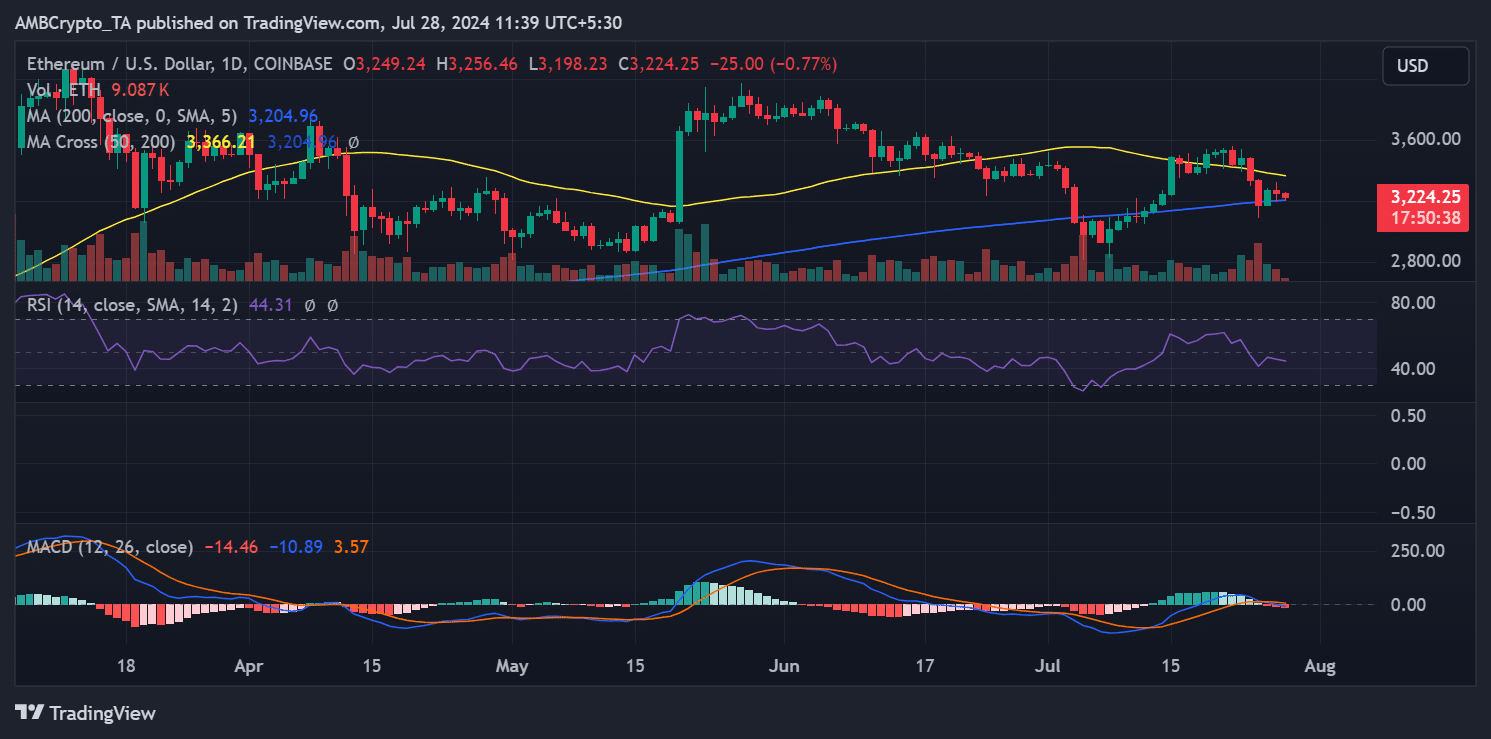Click the Vol · ETH indicator legend

click(x=63, y=90)
